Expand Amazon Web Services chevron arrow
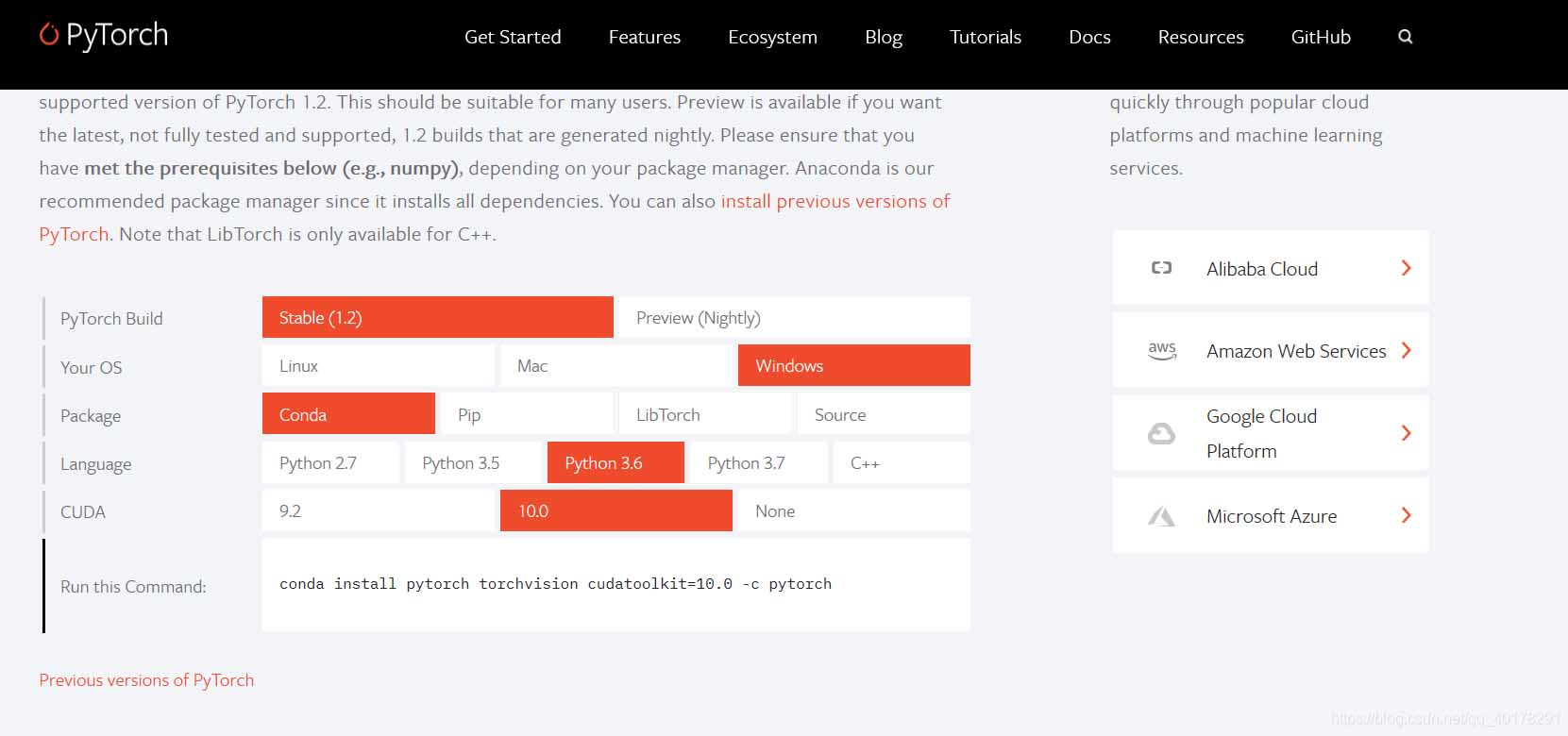Viewport: 1568px width, 736px height. coord(1406,351)
